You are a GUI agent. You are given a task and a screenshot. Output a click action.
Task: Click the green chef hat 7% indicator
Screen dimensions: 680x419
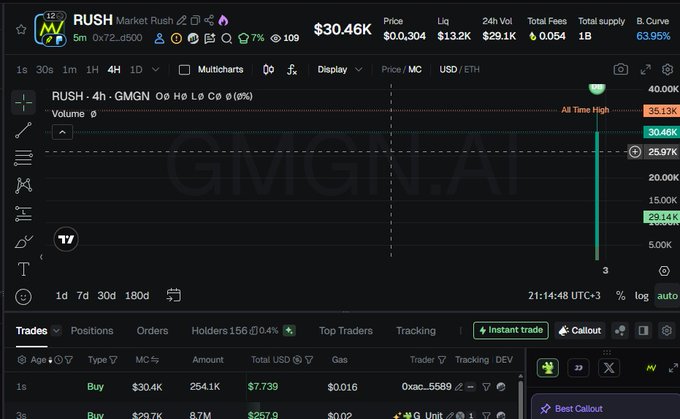(251, 38)
